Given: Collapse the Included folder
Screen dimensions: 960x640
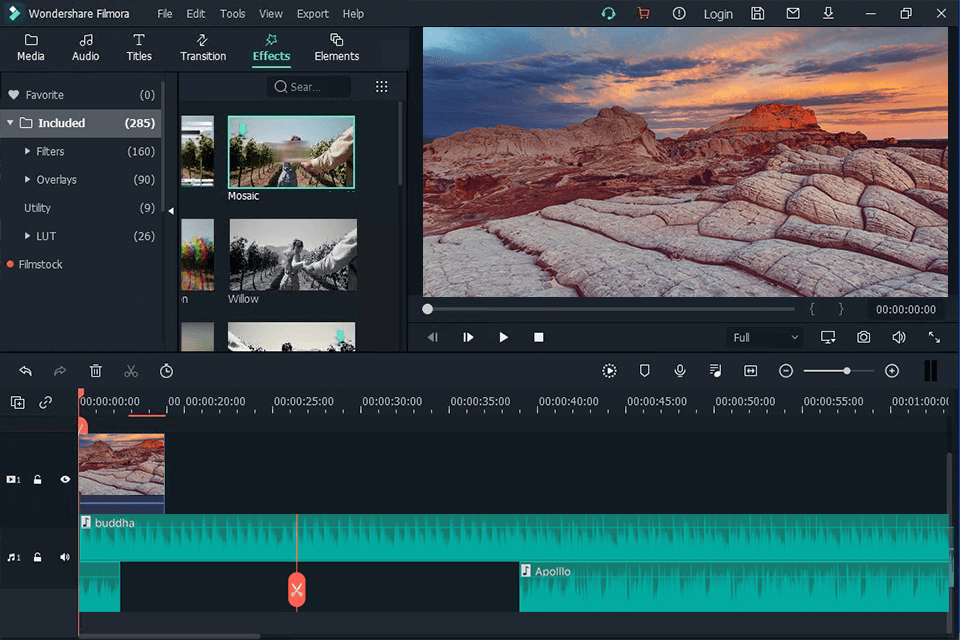Looking at the screenshot, I should (x=10, y=123).
